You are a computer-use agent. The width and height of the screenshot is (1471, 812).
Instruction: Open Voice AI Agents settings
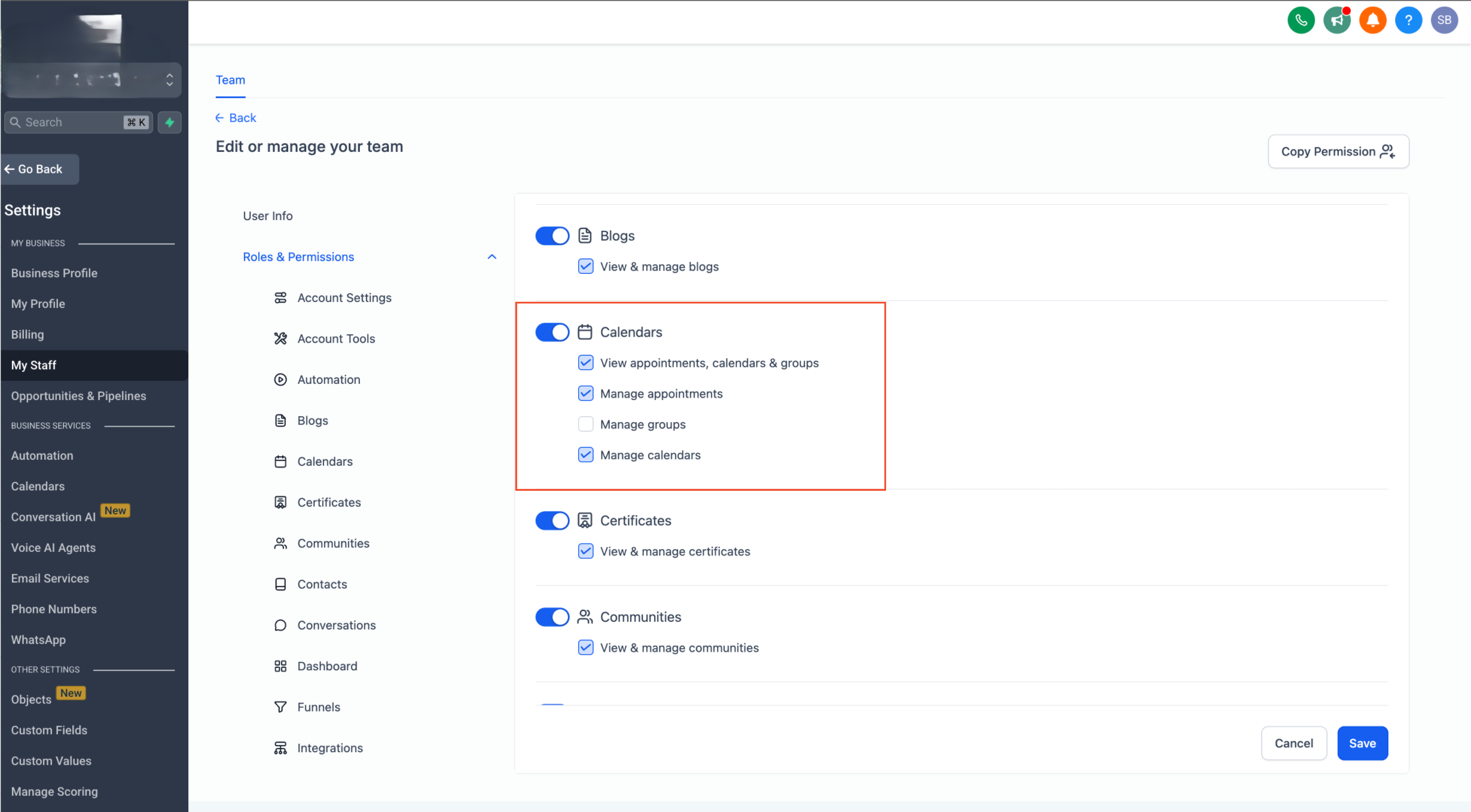[53, 548]
